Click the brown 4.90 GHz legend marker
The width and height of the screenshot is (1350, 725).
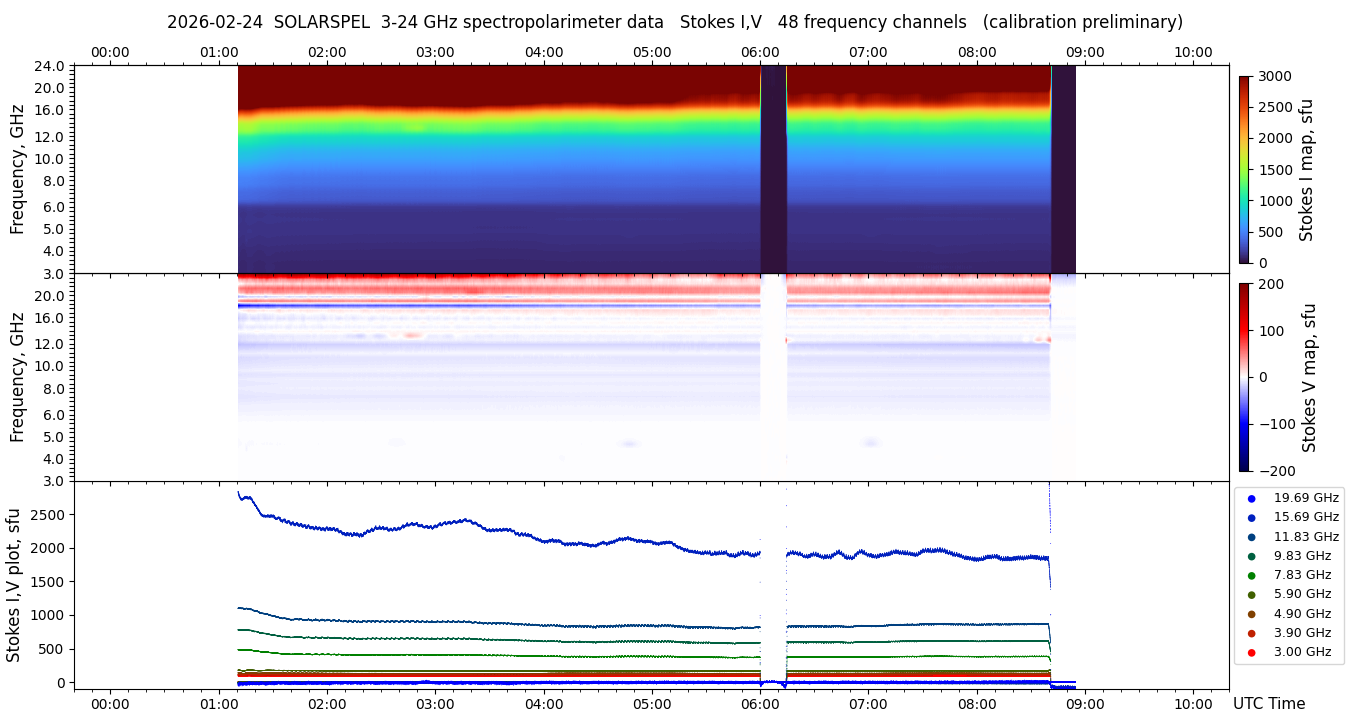[x=1251, y=614]
